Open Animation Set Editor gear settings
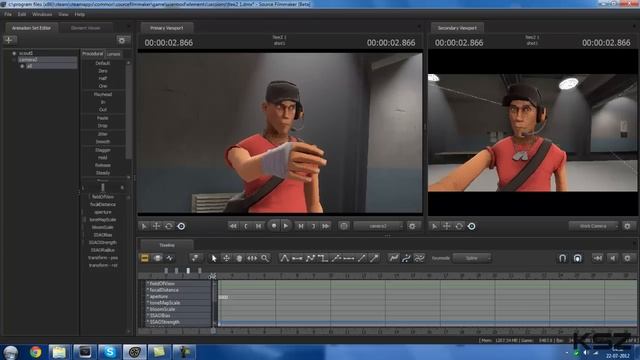Screen dimensions: 640x360 click(x=122, y=40)
